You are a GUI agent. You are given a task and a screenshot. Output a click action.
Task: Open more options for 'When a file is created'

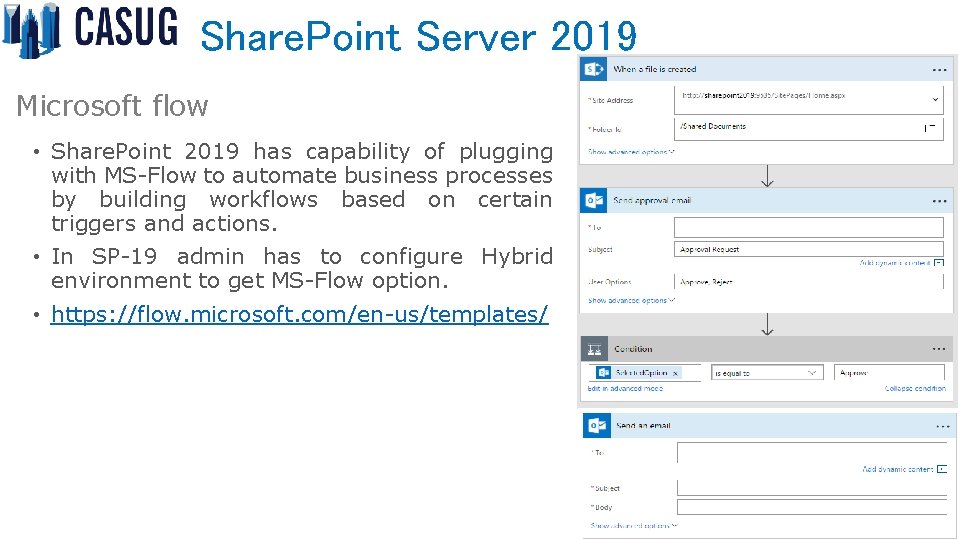939,70
